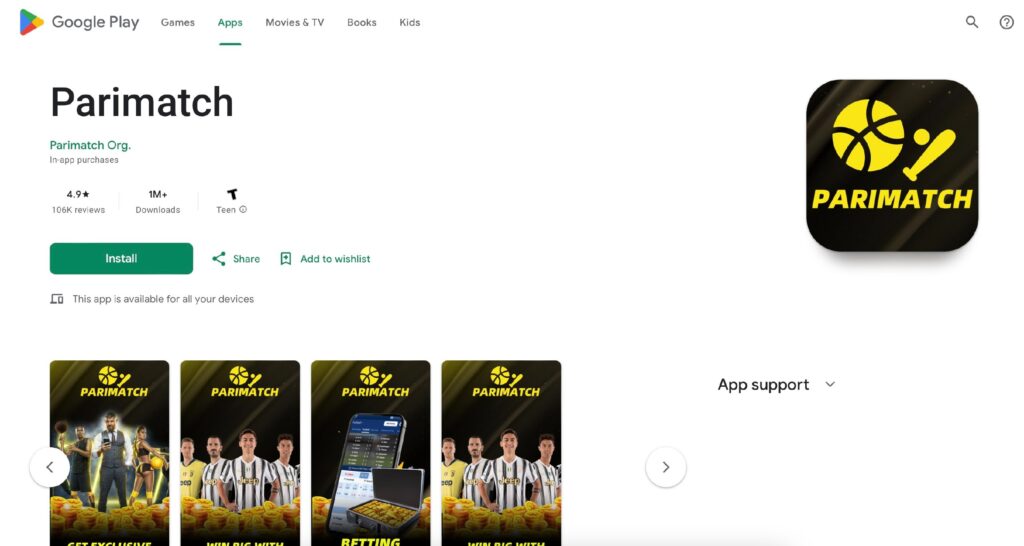Click the devices availability icon
Image resolution: width=1024 pixels, height=546 pixels.
pyautogui.click(x=57, y=299)
